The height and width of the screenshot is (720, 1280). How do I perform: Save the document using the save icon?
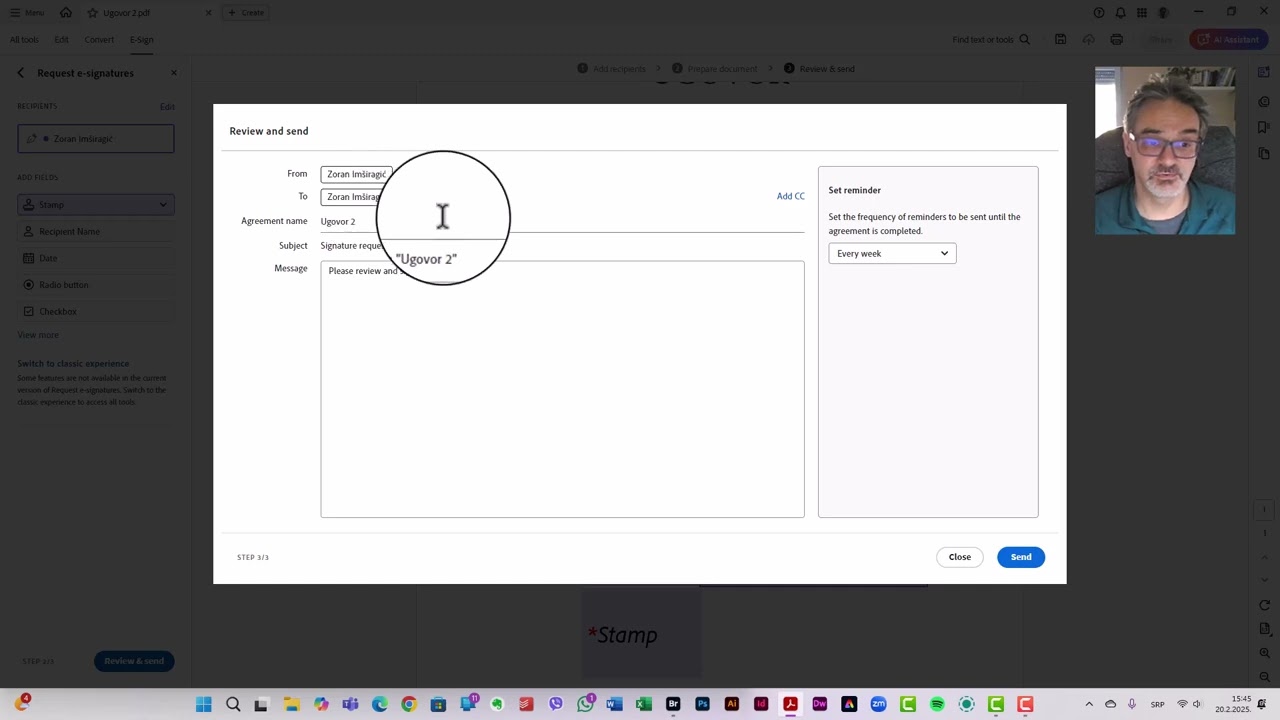pos(1060,39)
